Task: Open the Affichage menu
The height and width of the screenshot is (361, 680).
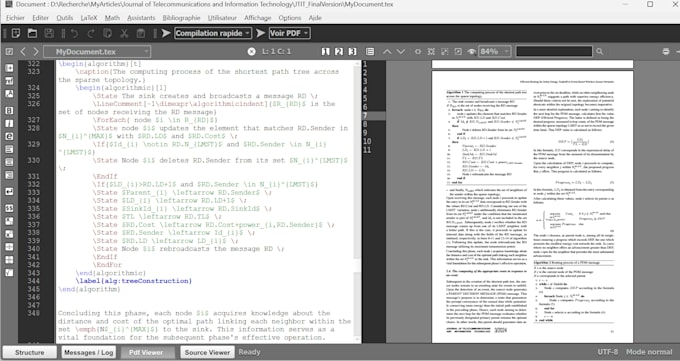Action: [x=258, y=18]
